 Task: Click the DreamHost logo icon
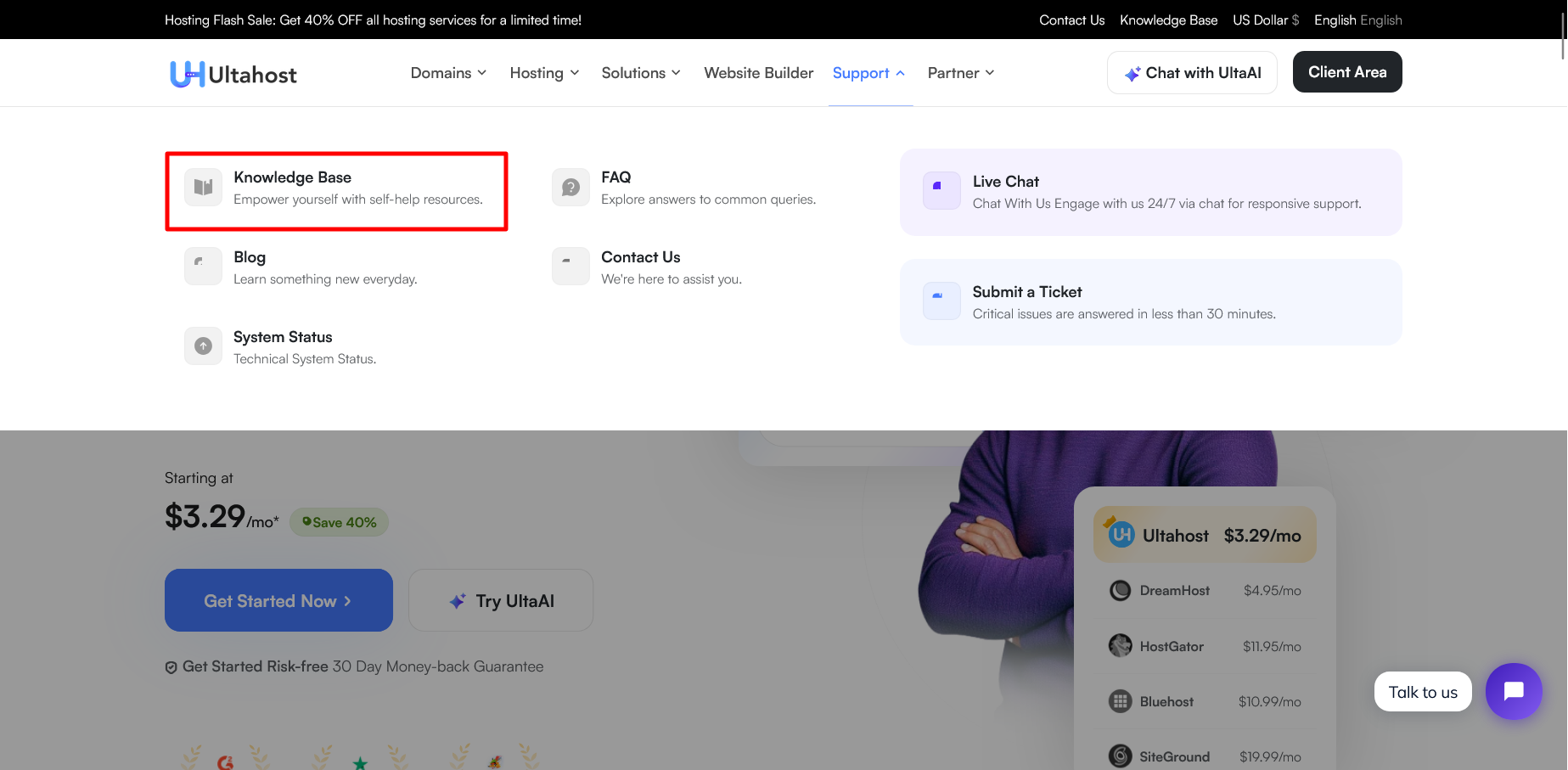click(1121, 590)
